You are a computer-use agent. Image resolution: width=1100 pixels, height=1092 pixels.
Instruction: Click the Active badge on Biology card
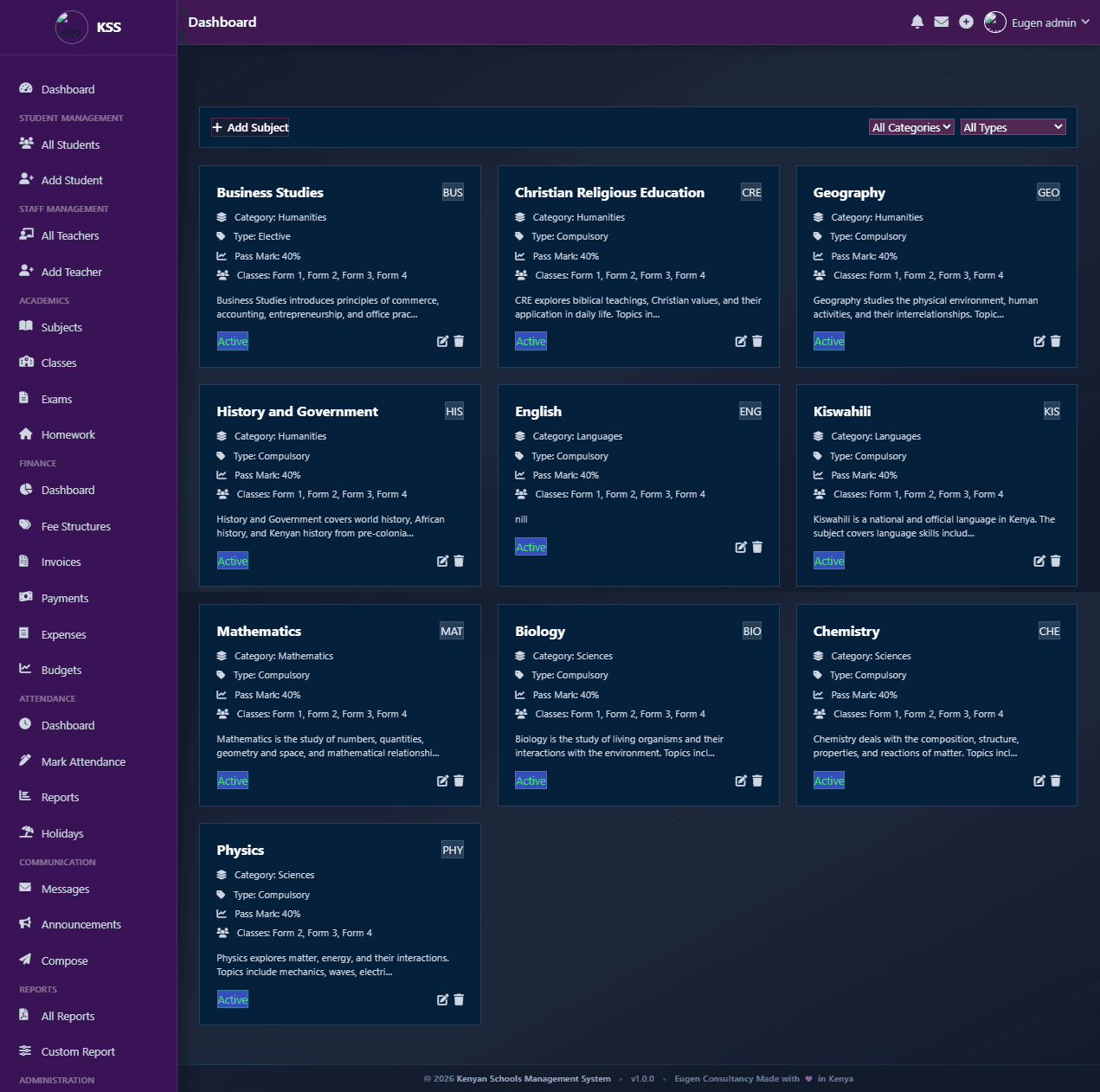pyautogui.click(x=531, y=780)
